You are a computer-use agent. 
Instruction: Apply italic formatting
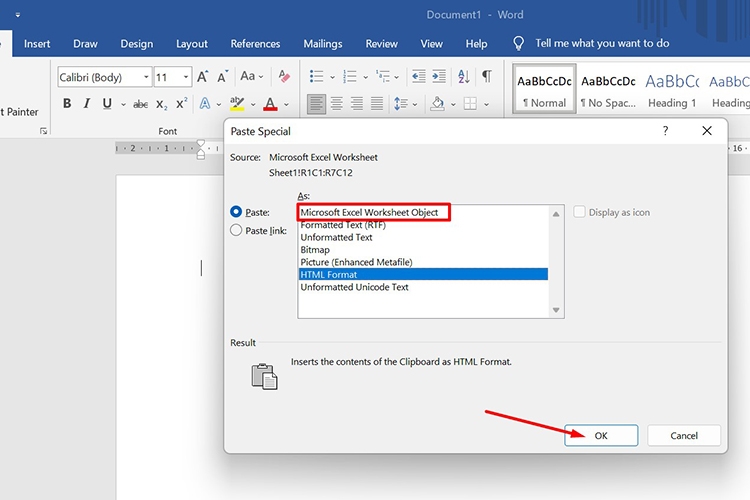coord(86,104)
